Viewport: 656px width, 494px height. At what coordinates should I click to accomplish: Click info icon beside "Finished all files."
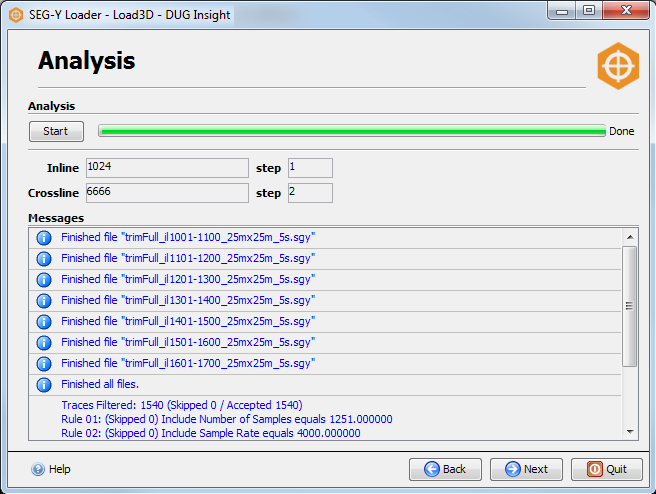pyautogui.click(x=44, y=384)
